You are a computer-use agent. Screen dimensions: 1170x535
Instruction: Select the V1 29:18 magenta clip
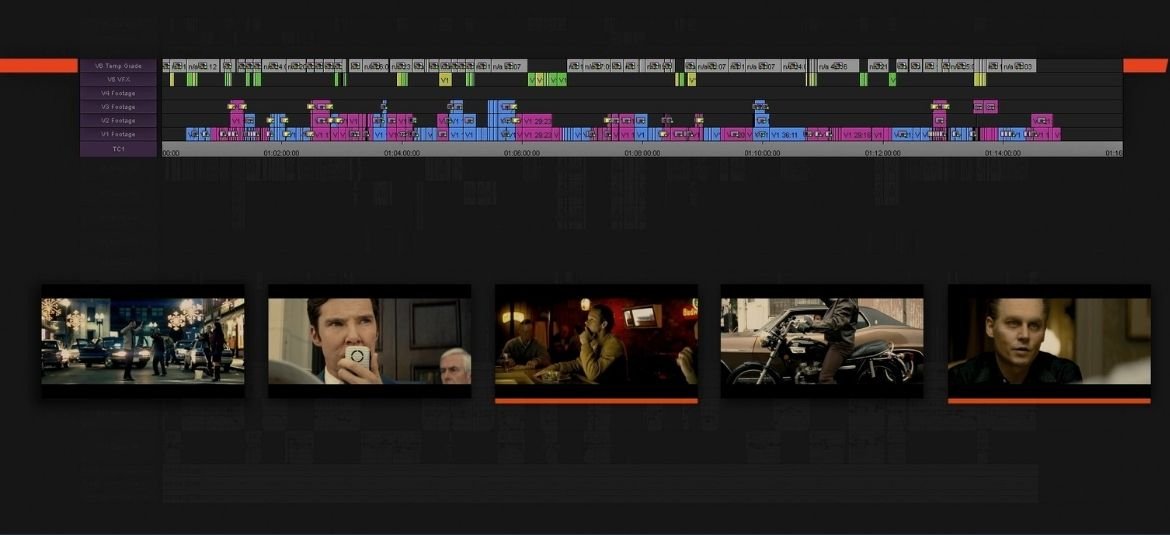(x=857, y=134)
